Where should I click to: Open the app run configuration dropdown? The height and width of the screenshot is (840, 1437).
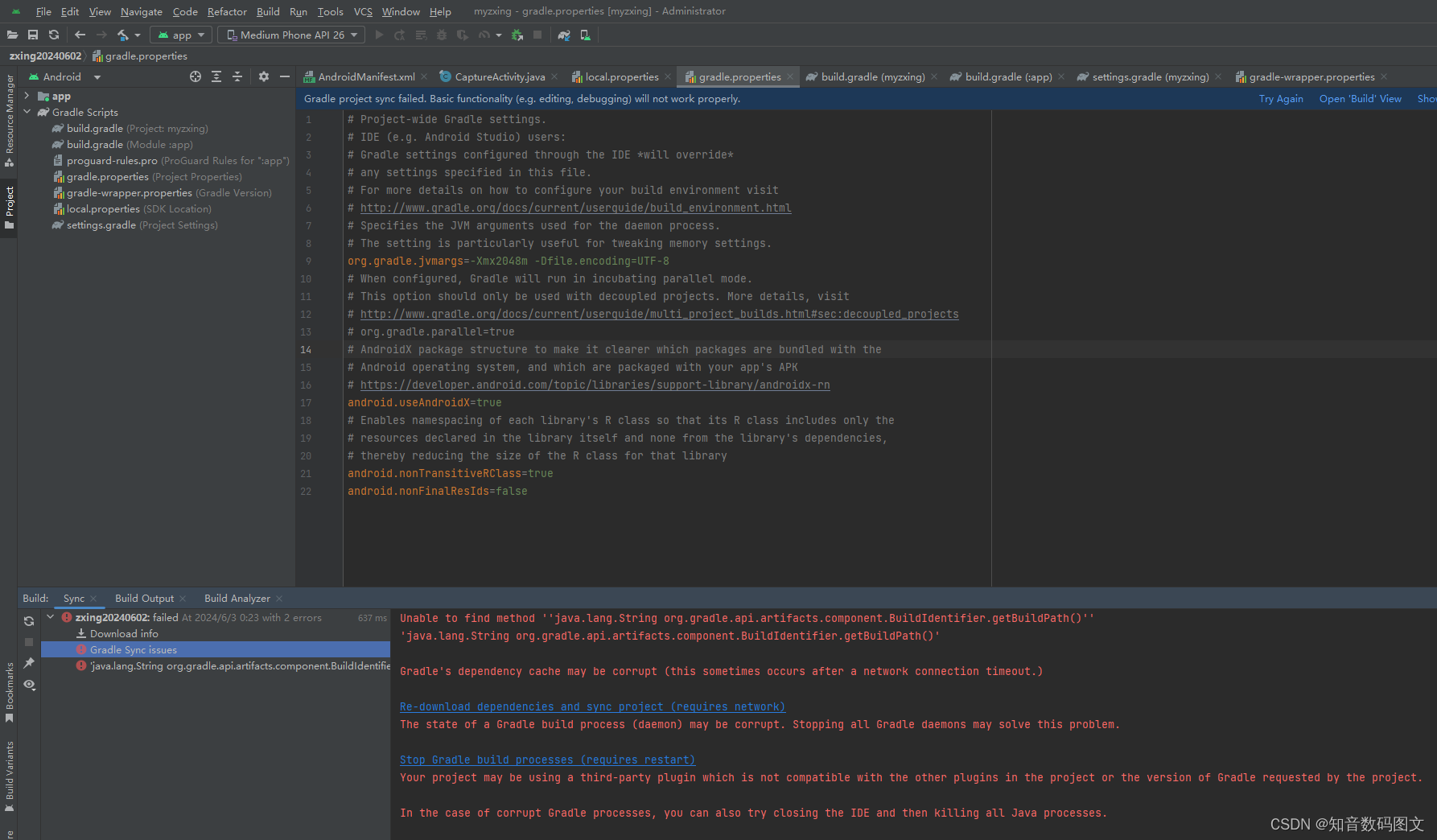(x=180, y=35)
